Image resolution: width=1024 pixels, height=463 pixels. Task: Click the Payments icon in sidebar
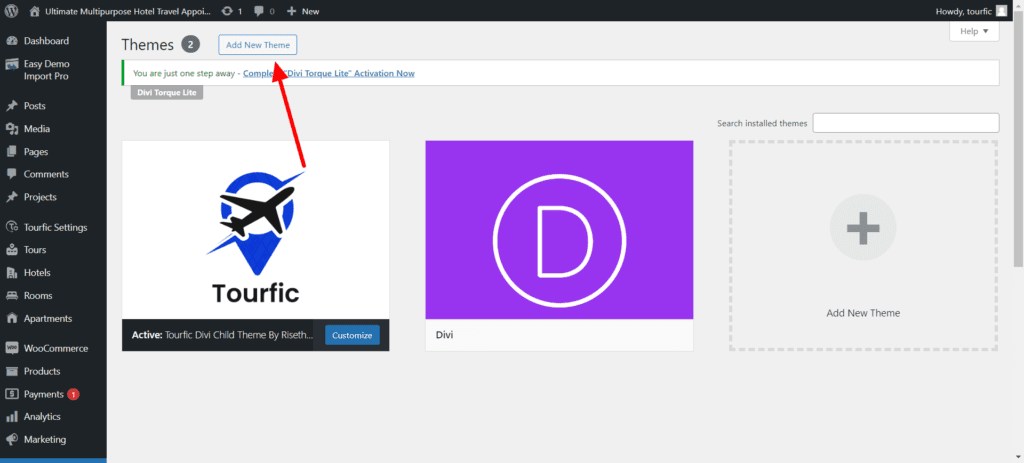11,394
